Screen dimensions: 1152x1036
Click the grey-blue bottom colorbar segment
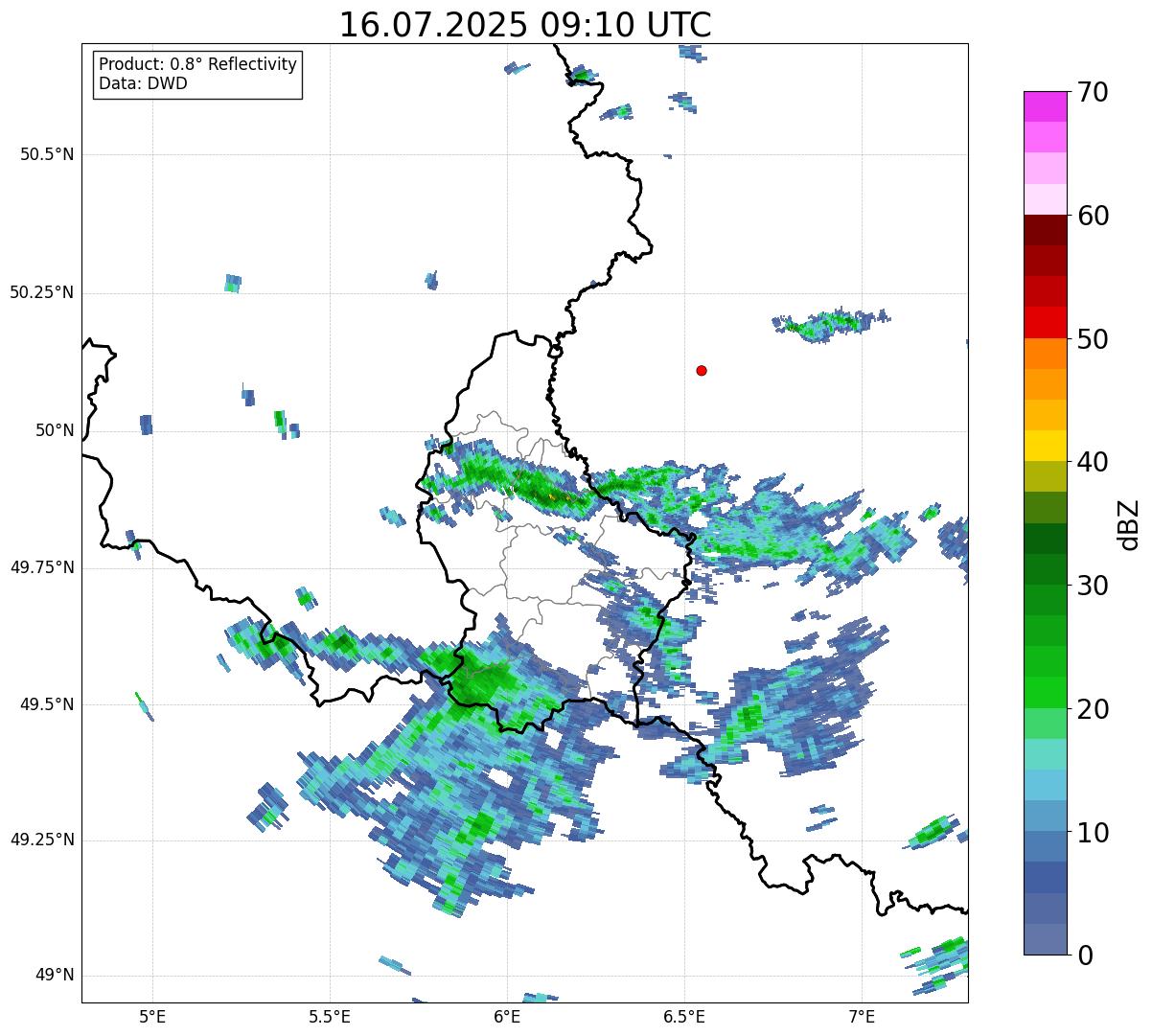tap(1046, 939)
